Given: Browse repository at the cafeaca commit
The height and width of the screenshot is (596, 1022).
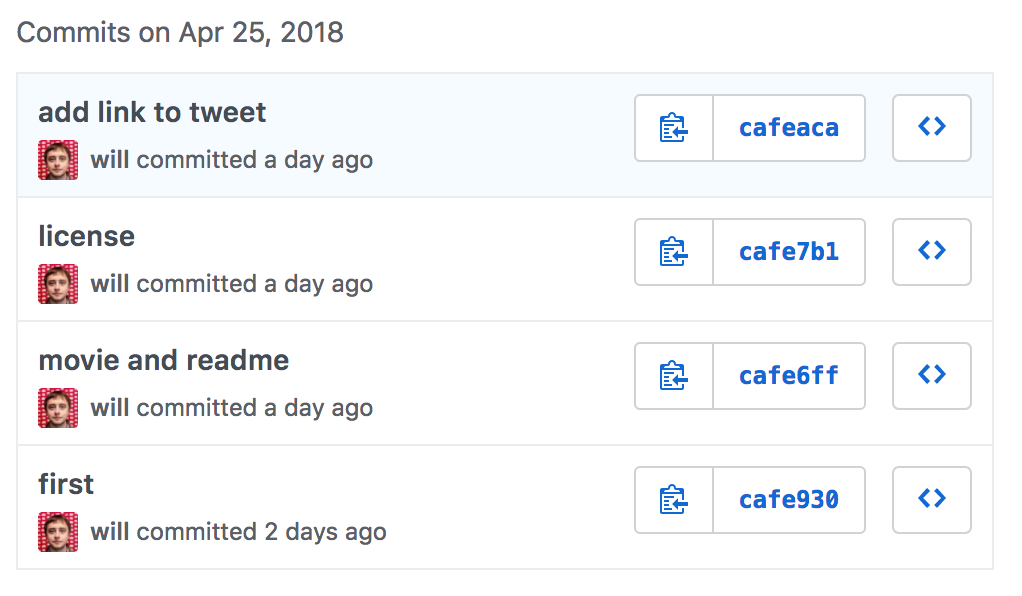Looking at the screenshot, I should 931,128.
